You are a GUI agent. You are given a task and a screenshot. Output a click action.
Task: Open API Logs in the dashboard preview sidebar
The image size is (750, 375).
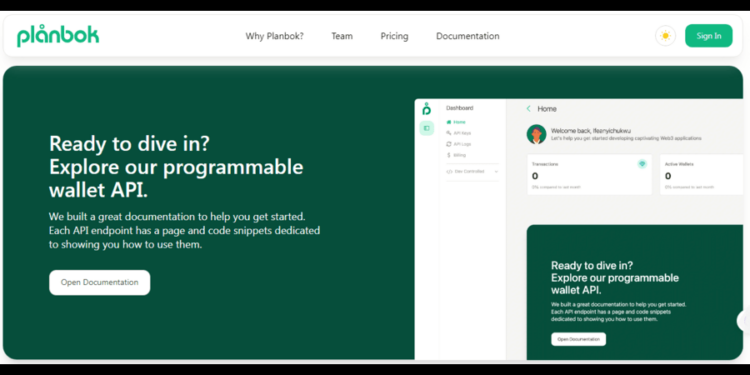coord(459,144)
